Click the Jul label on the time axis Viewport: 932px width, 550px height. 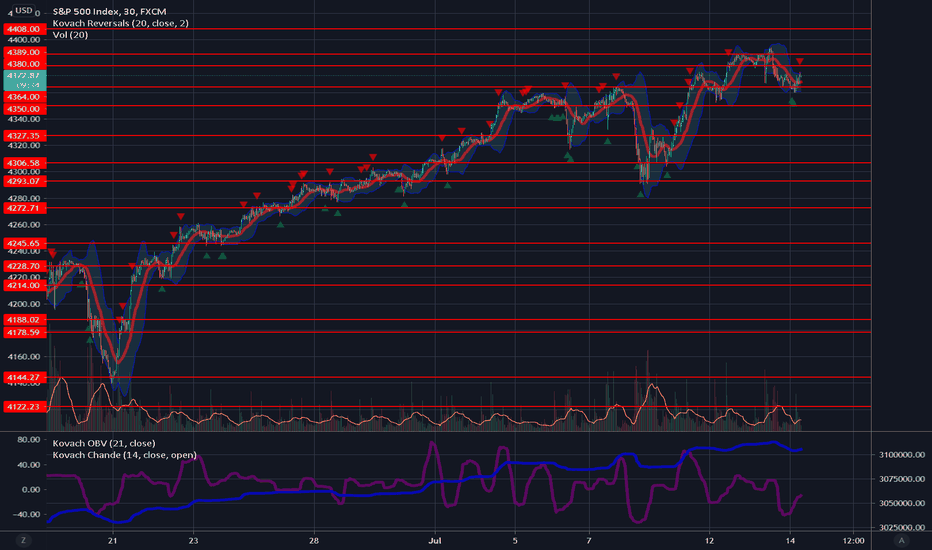point(435,540)
